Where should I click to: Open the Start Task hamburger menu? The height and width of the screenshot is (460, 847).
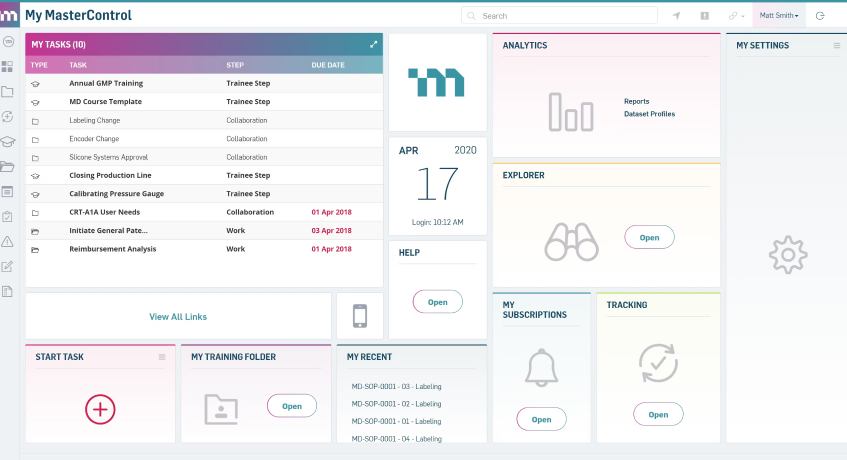tap(162, 357)
